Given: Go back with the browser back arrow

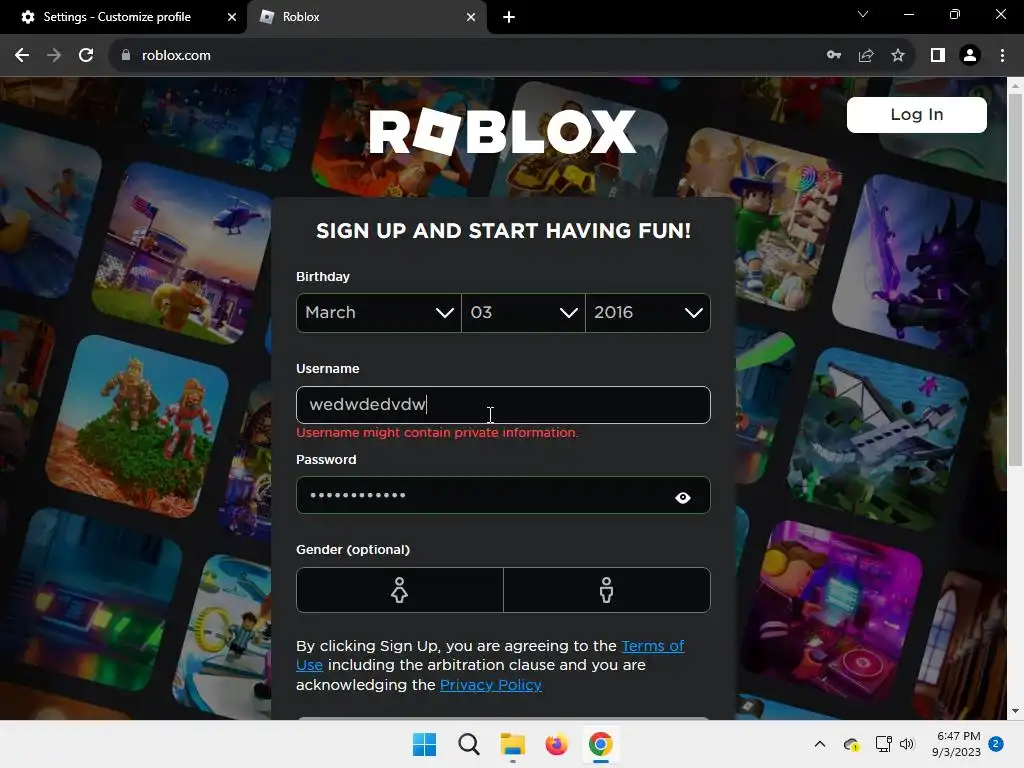Looking at the screenshot, I should (22, 56).
